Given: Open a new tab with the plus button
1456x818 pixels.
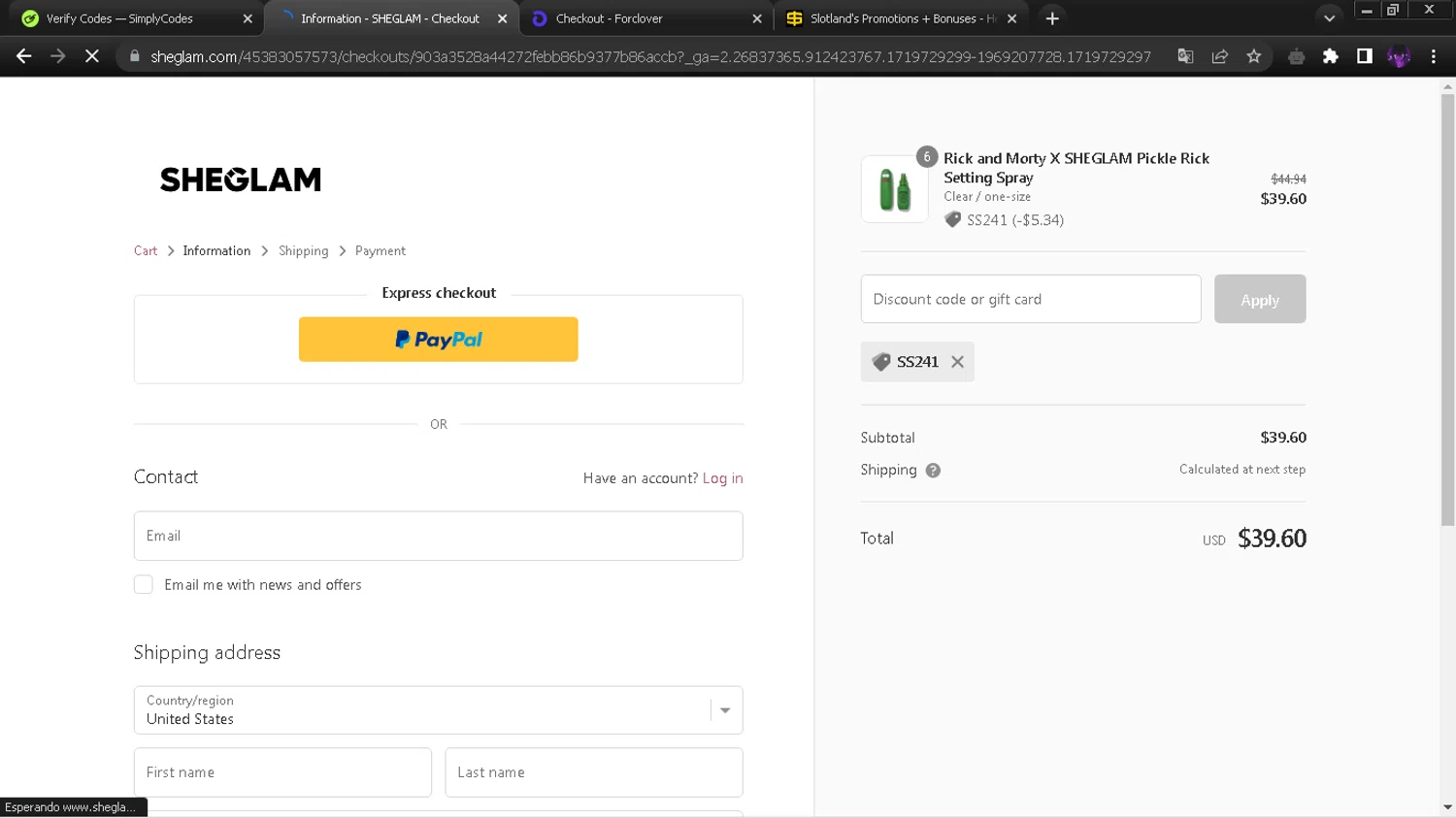Looking at the screenshot, I should click(1052, 18).
